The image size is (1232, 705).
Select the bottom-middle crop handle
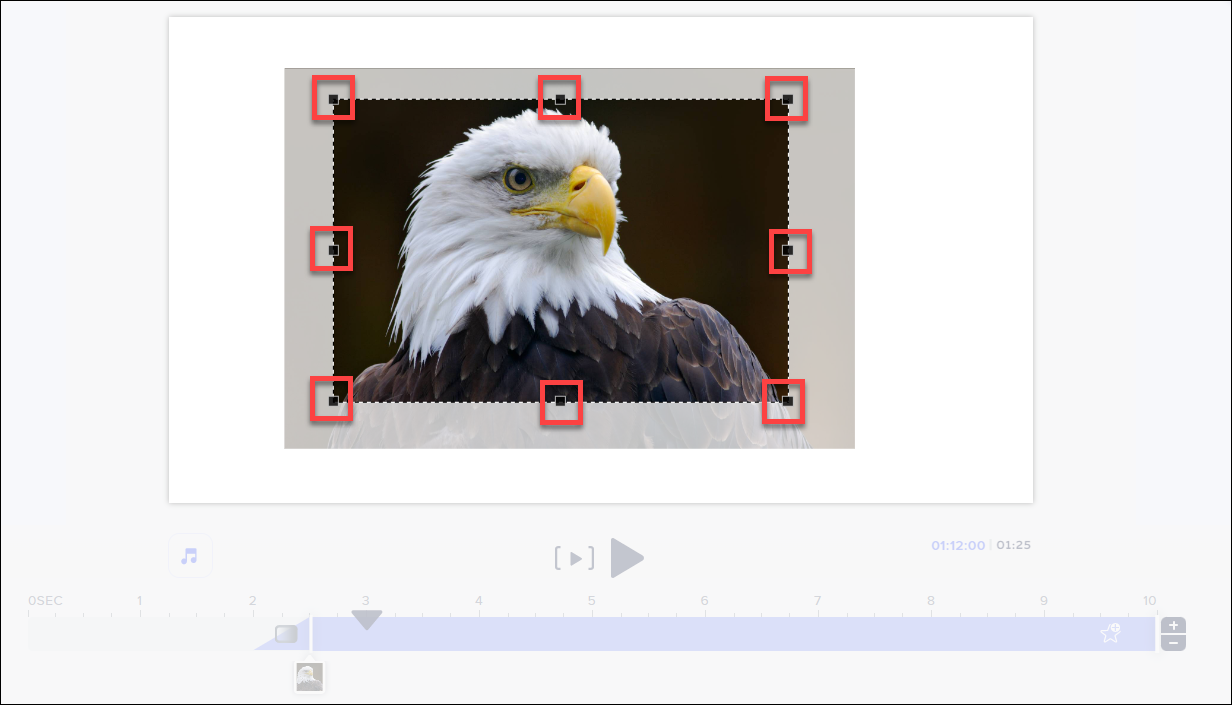(x=562, y=402)
